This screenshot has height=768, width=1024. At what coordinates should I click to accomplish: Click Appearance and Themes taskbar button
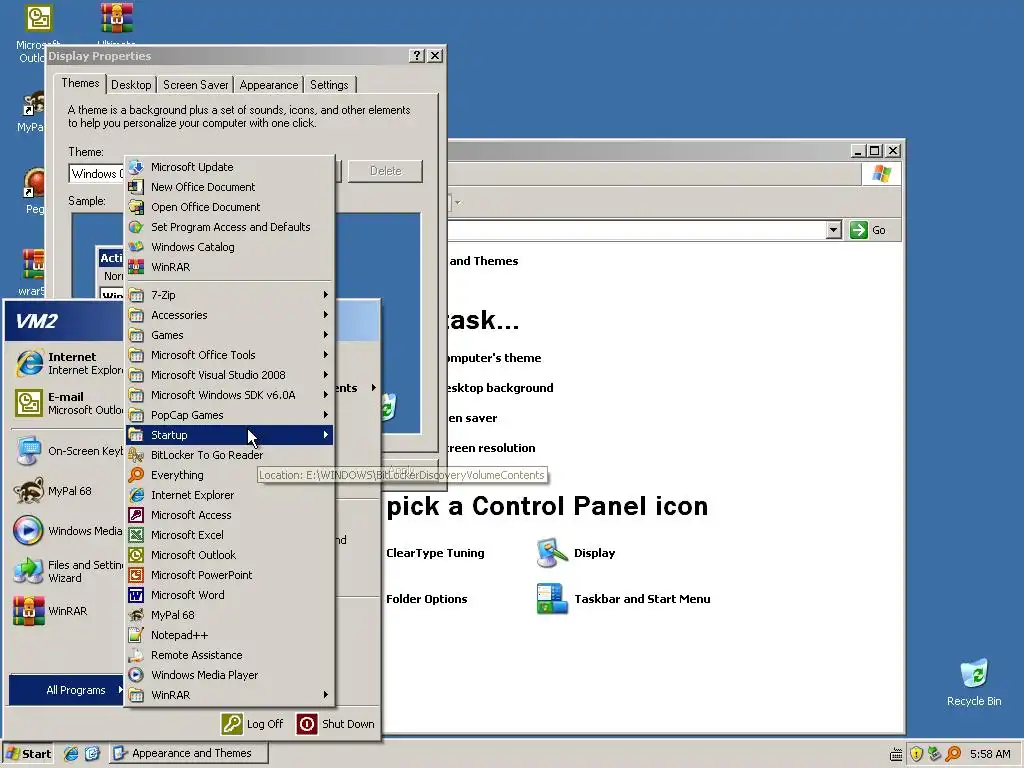click(x=188, y=754)
